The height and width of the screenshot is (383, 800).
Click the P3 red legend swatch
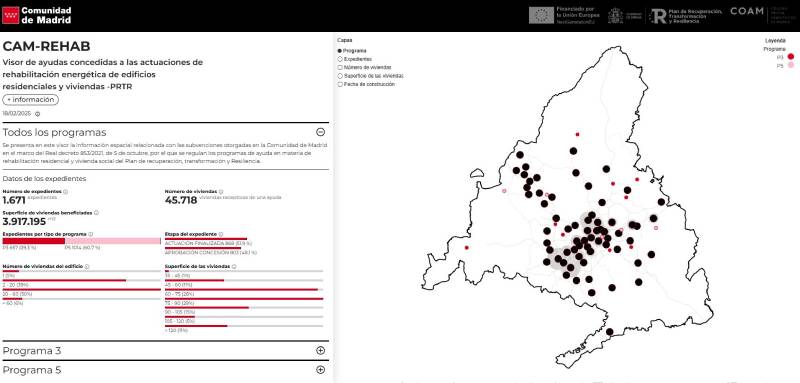[791, 57]
